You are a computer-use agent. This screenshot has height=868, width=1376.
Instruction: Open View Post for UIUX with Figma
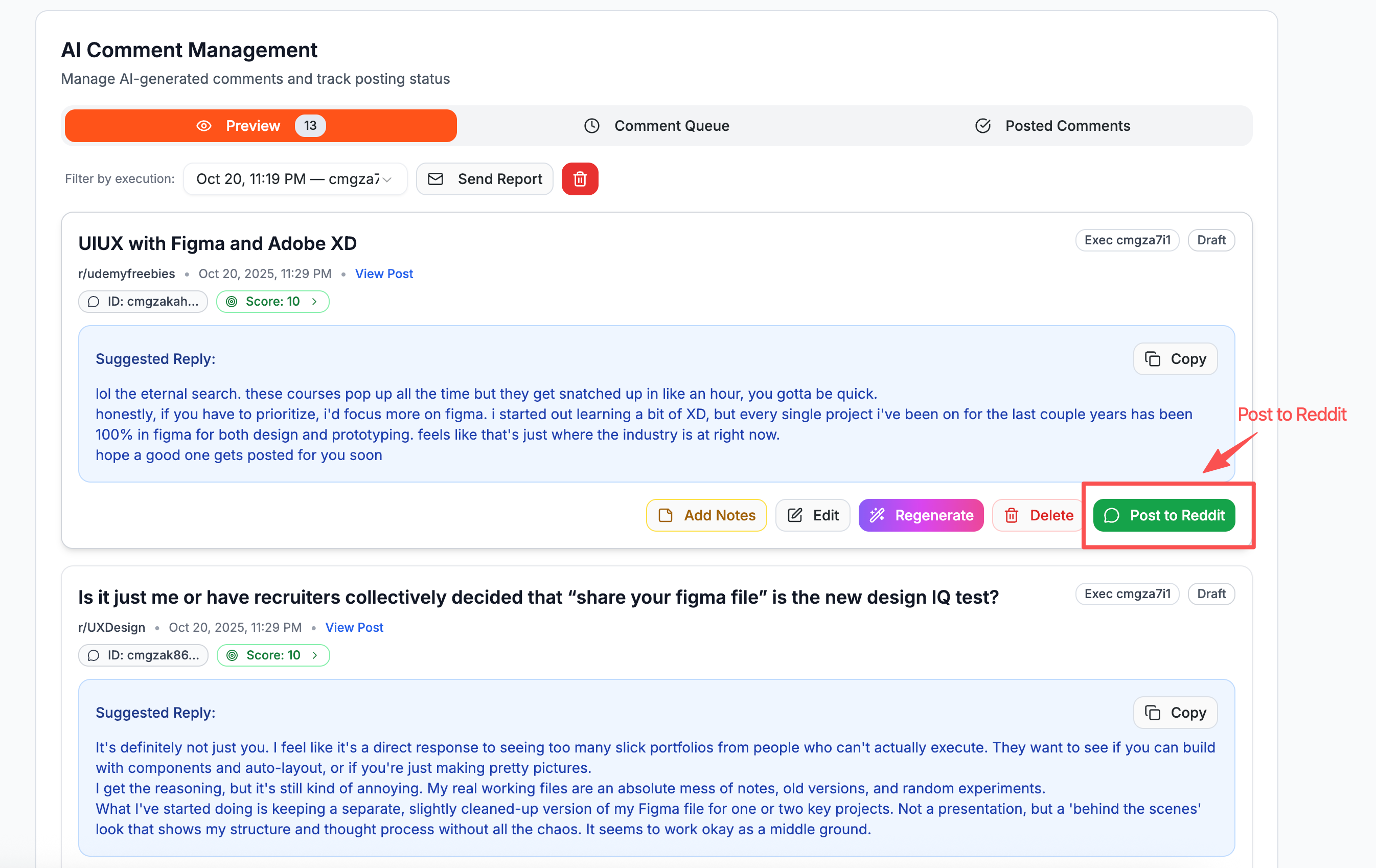coord(384,273)
